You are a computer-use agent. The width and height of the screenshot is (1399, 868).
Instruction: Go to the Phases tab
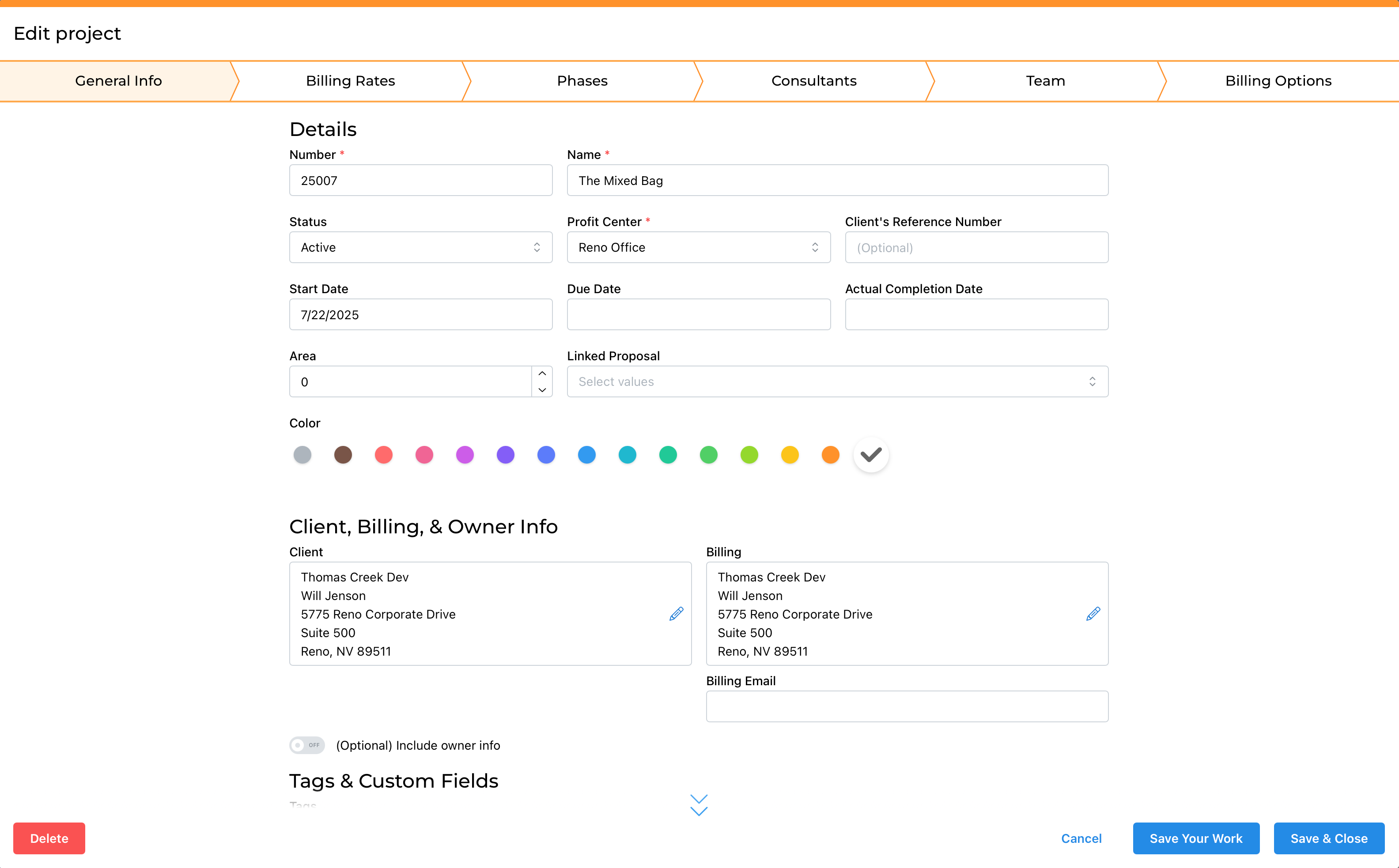click(582, 81)
